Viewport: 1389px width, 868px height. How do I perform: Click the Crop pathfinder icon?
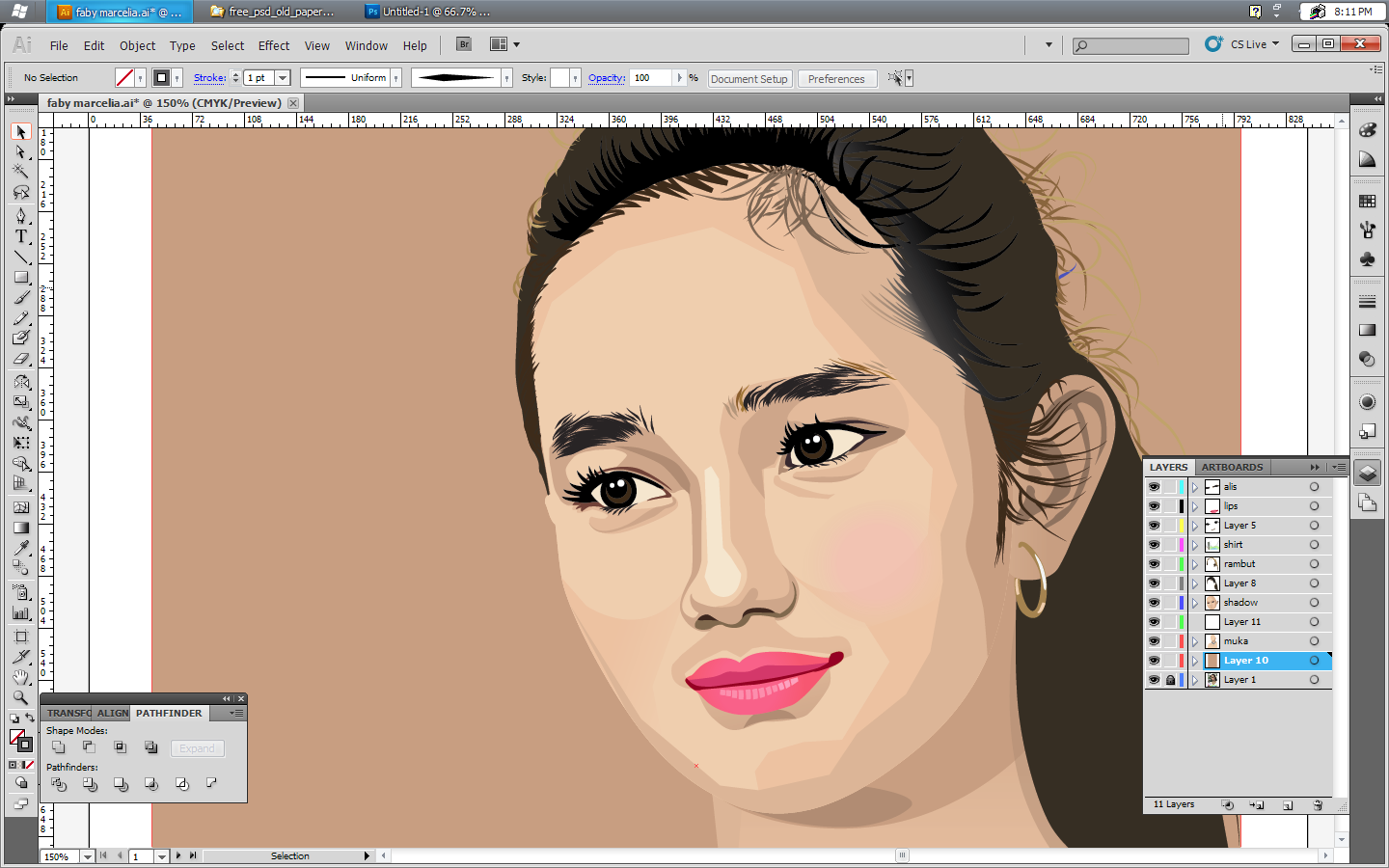coord(151,784)
